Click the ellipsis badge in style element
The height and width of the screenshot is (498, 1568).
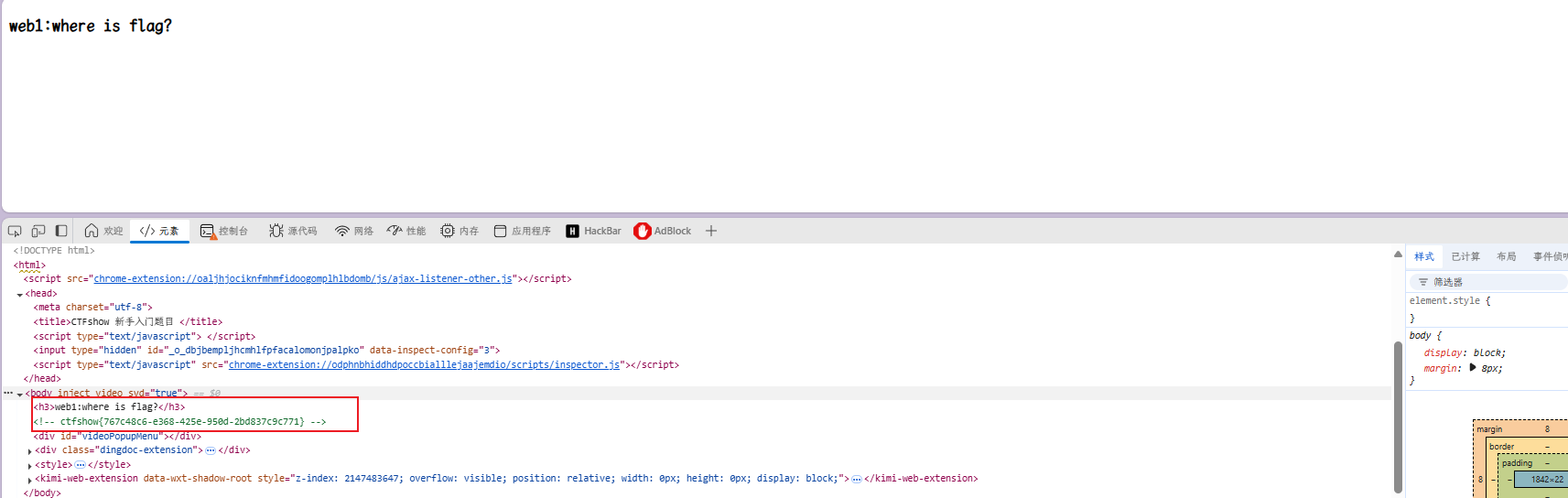click(80, 465)
